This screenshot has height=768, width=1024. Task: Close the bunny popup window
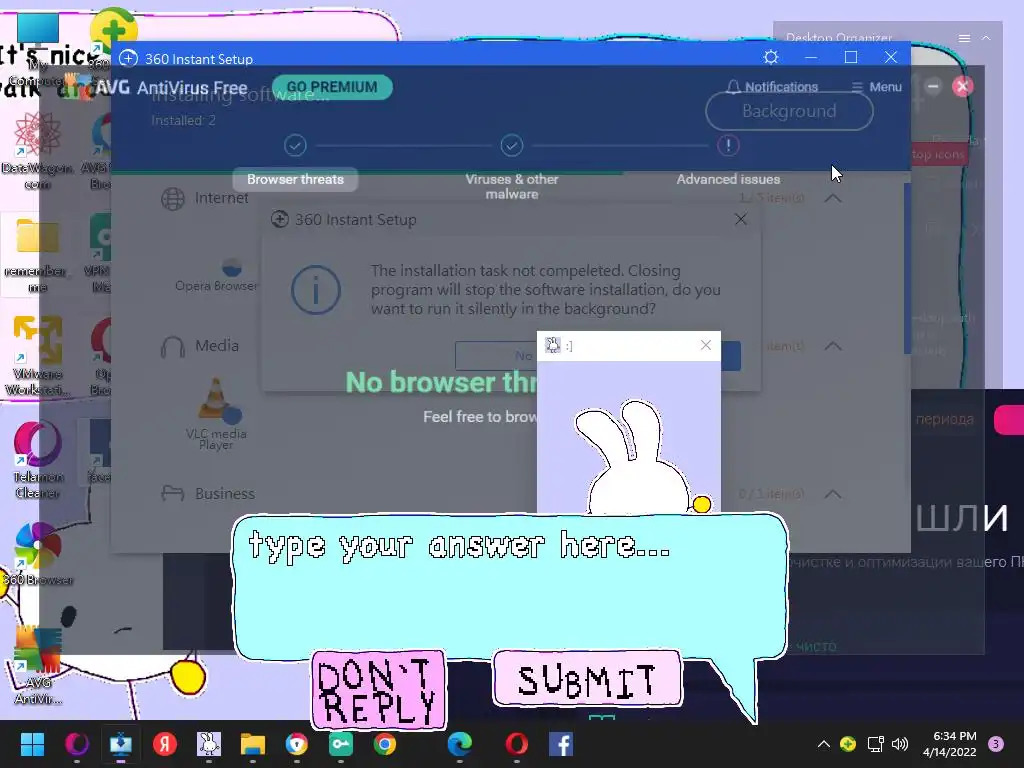pos(706,345)
